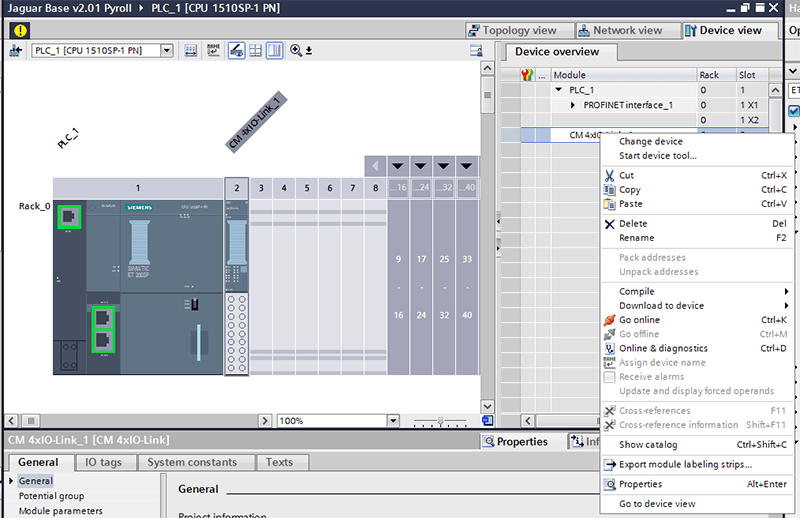This screenshot has width=800, height=518.
Task: Click the lower green-highlighted Ethernet ports on CPU
Action: 103,329
